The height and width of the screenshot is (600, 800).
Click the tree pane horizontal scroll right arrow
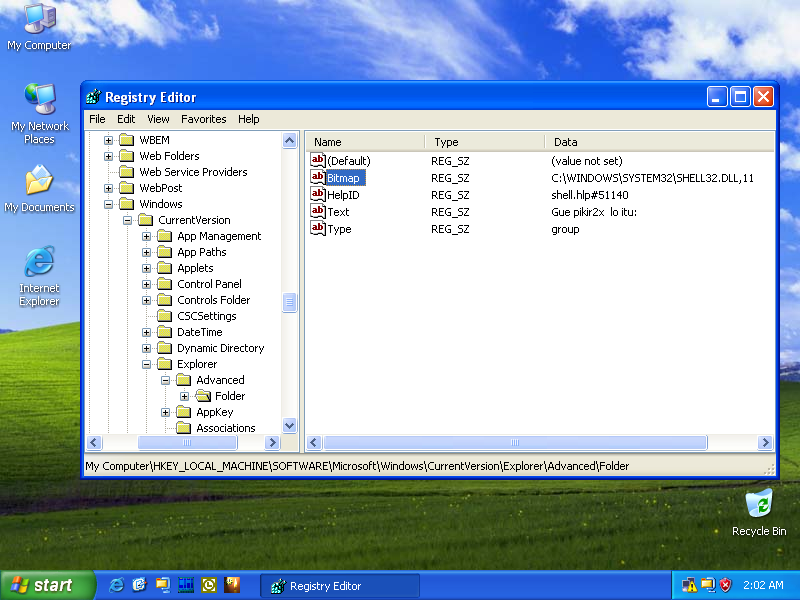(272, 442)
